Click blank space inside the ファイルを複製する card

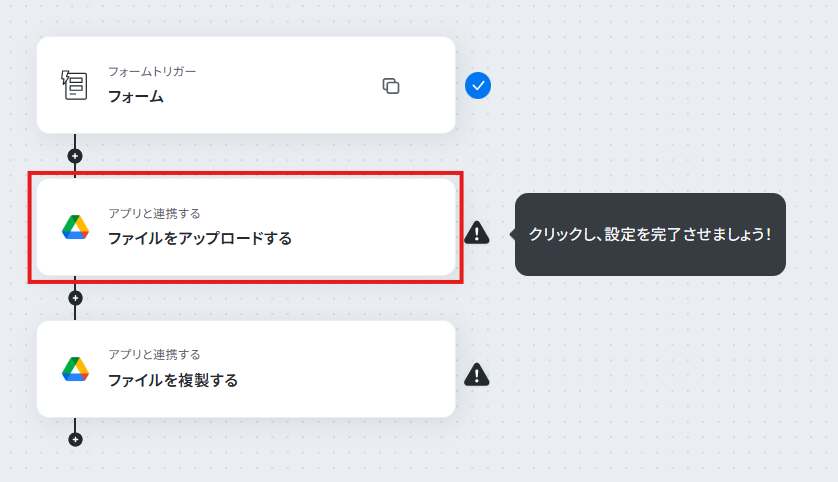pyautogui.click(x=347, y=369)
